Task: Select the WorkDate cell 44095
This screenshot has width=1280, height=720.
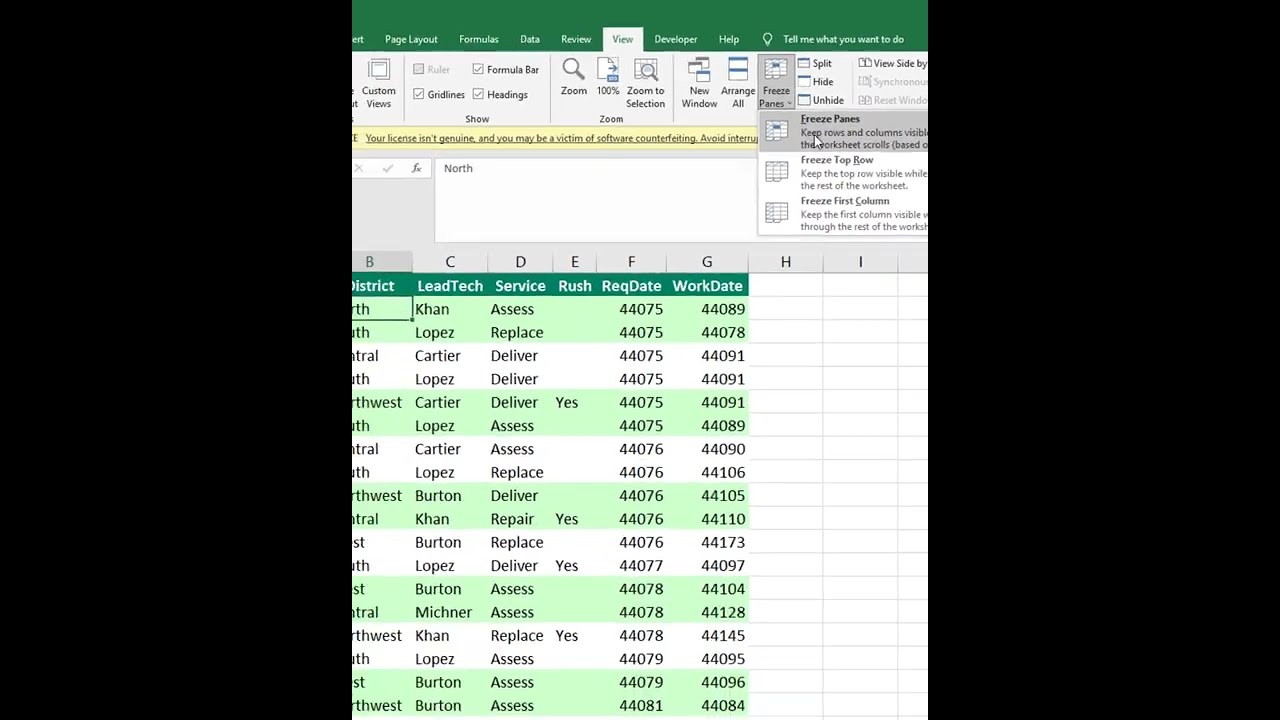Action: pyautogui.click(x=707, y=659)
